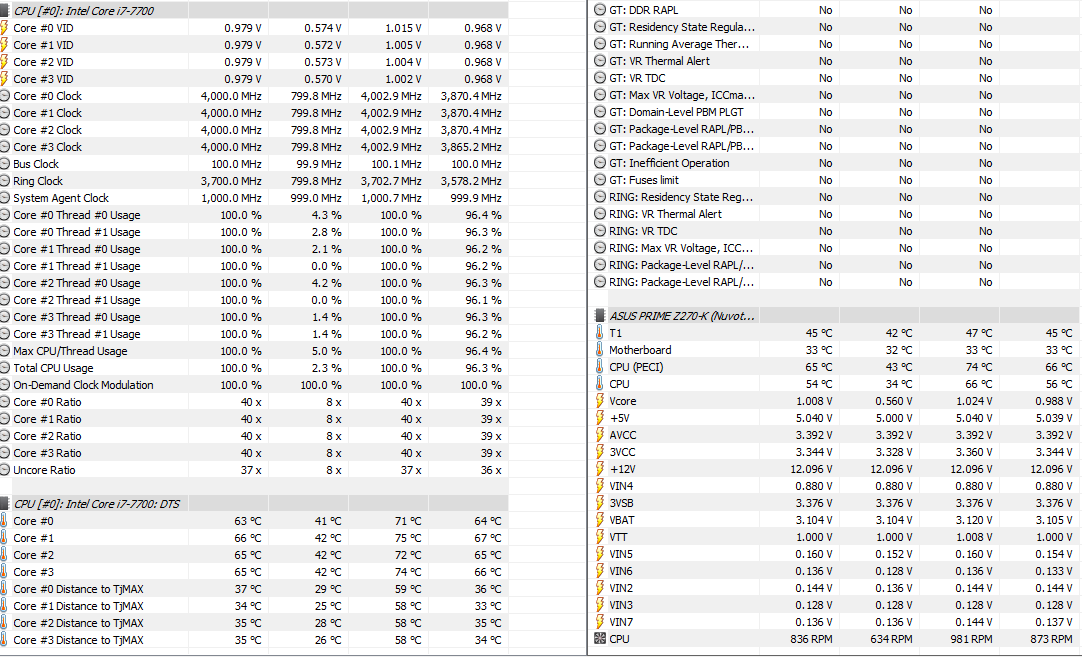Screen dimensions: 1082x657
Task: Select the VBAT voltage row
Action: pyautogui.click(x=834, y=520)
